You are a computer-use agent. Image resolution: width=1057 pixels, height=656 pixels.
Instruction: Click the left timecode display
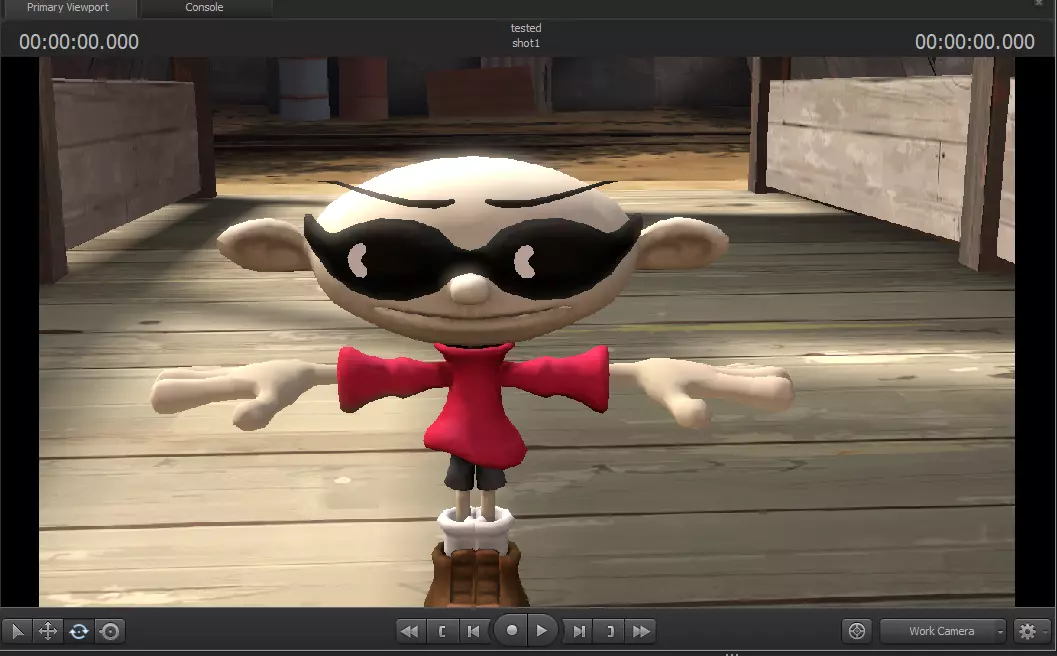point(79,42)
